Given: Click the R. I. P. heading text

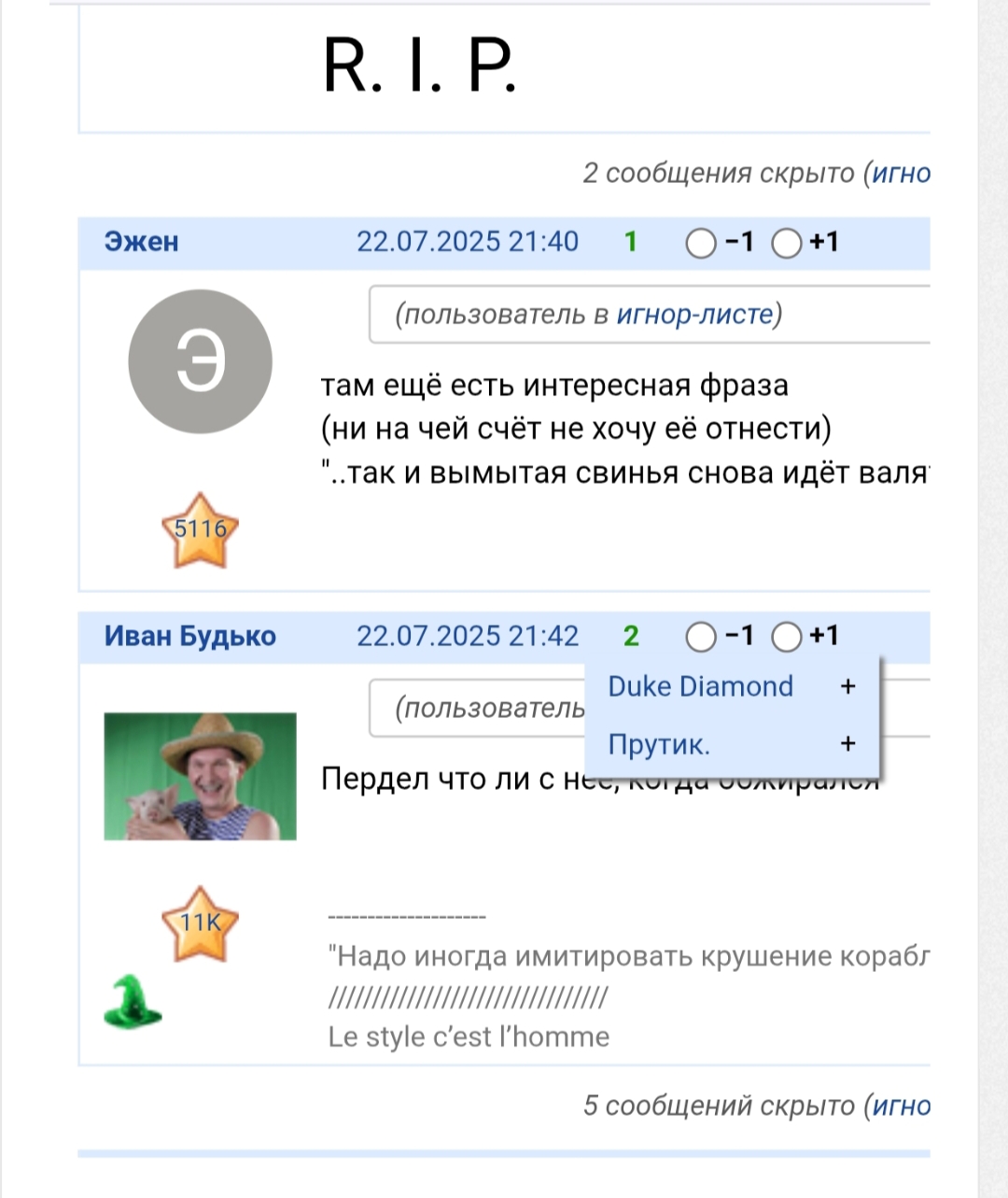Looking at the screenshot, I should pos(419,65).
